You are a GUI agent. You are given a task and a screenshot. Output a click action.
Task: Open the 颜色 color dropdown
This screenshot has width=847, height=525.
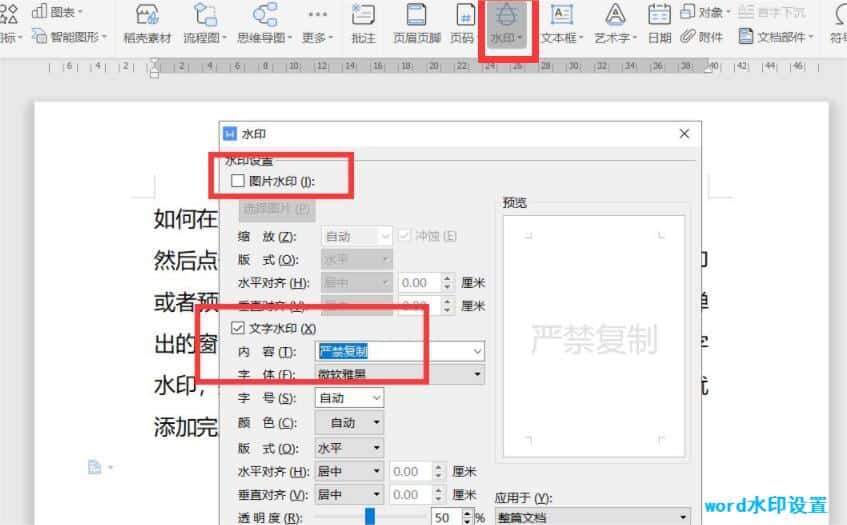click(x=349, y=422)
